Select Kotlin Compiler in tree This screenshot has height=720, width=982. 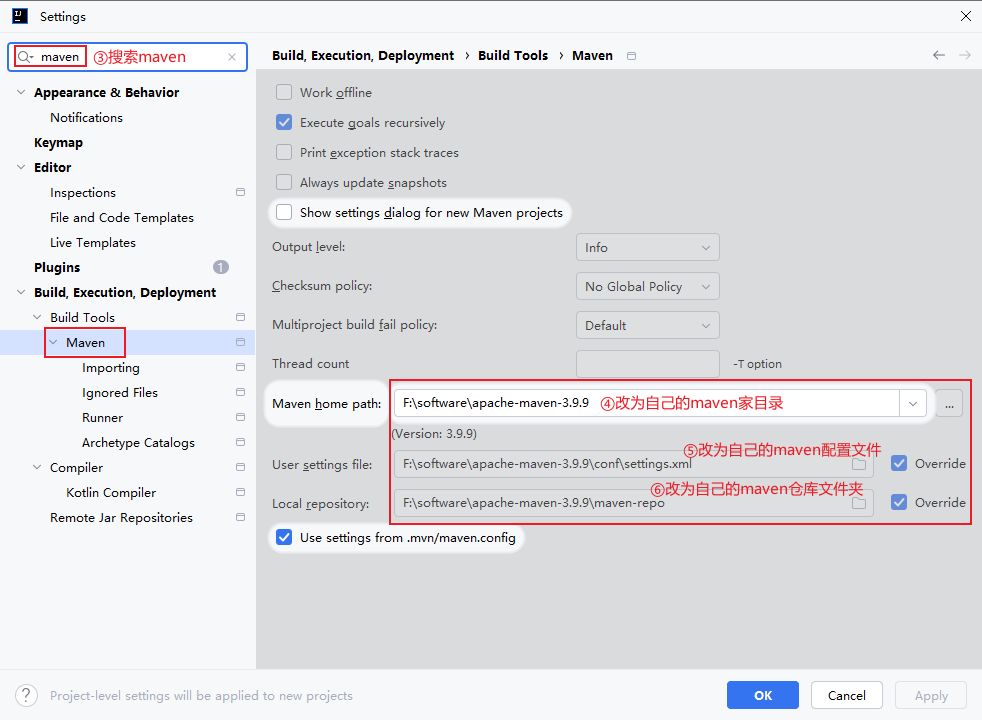point(111,493)
